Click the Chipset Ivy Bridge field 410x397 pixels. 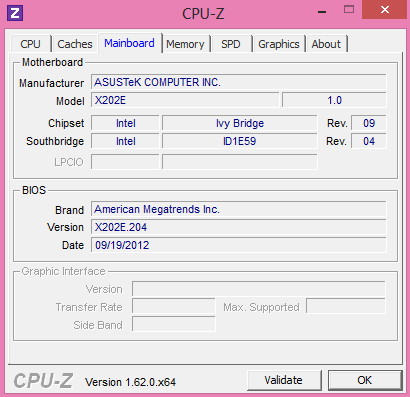[239, 123]
